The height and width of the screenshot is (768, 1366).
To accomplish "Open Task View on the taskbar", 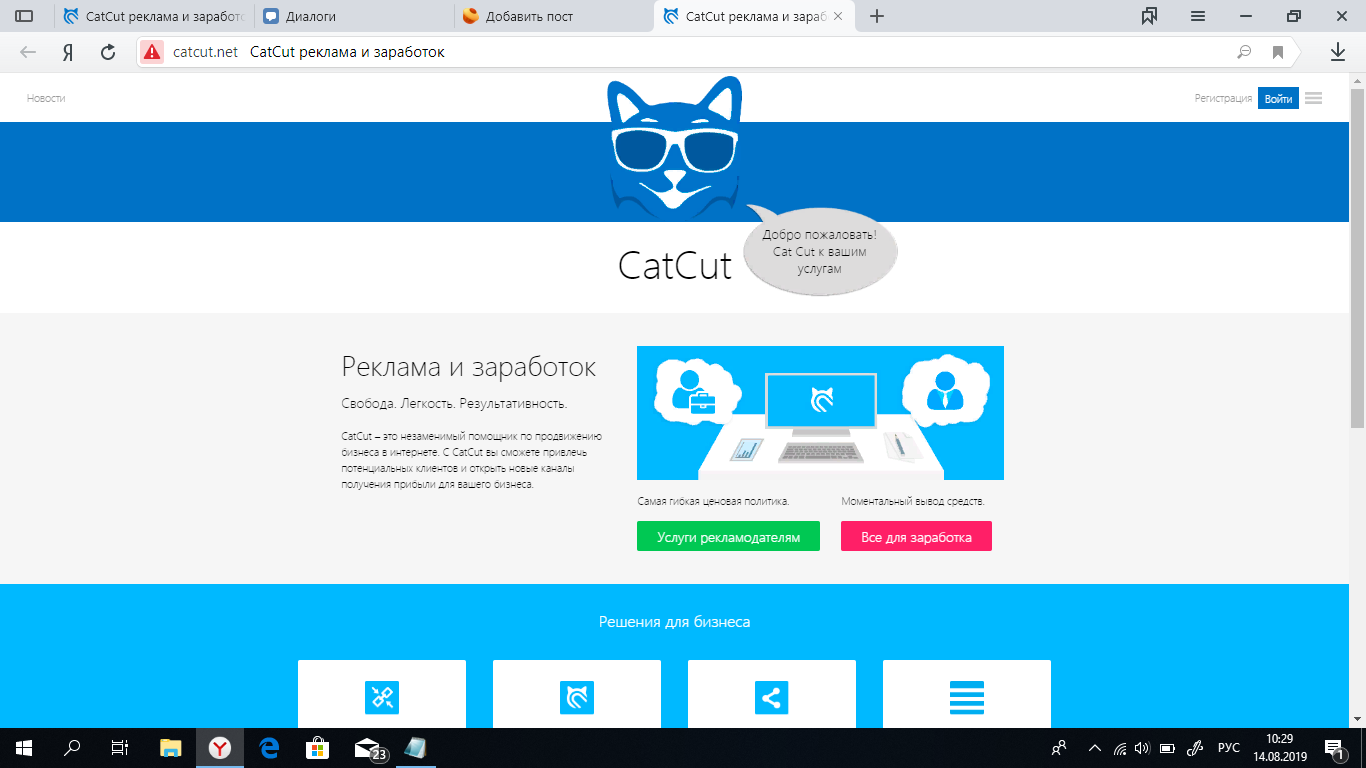I will pos(120,748).
